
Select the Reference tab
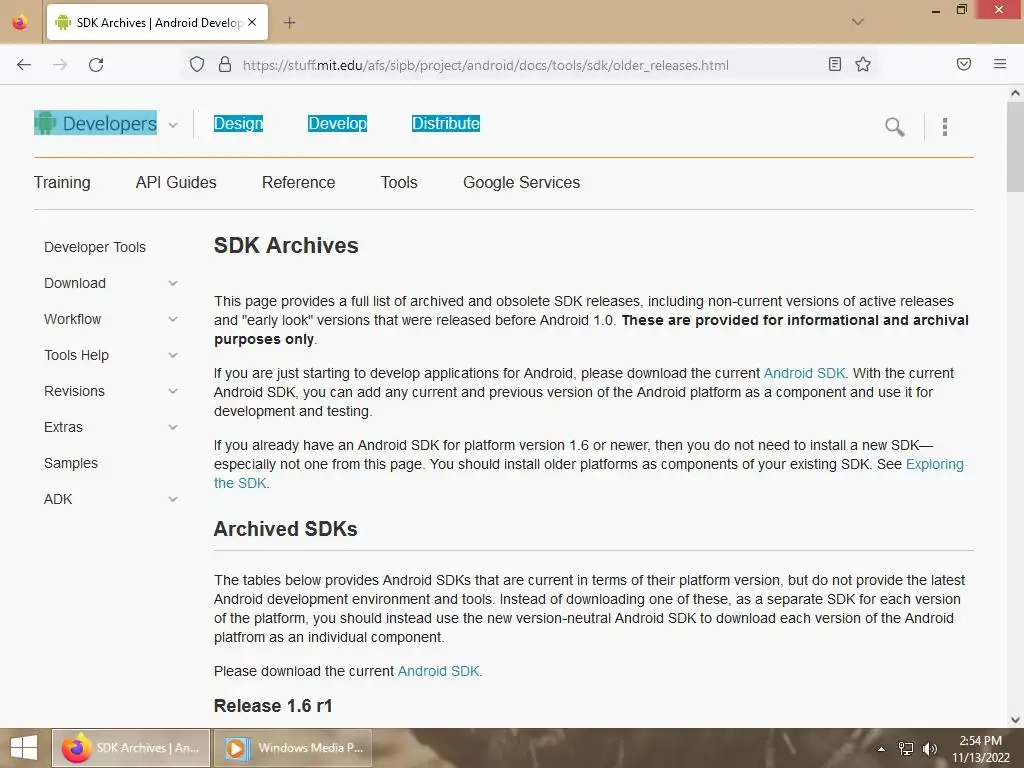[x=298, y=182]
